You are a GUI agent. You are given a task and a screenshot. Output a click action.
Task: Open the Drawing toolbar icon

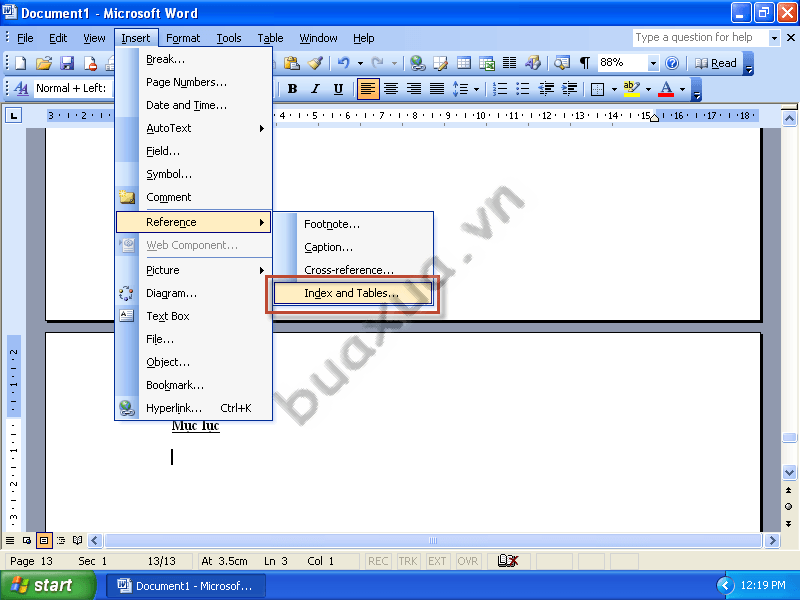point(533,63)
